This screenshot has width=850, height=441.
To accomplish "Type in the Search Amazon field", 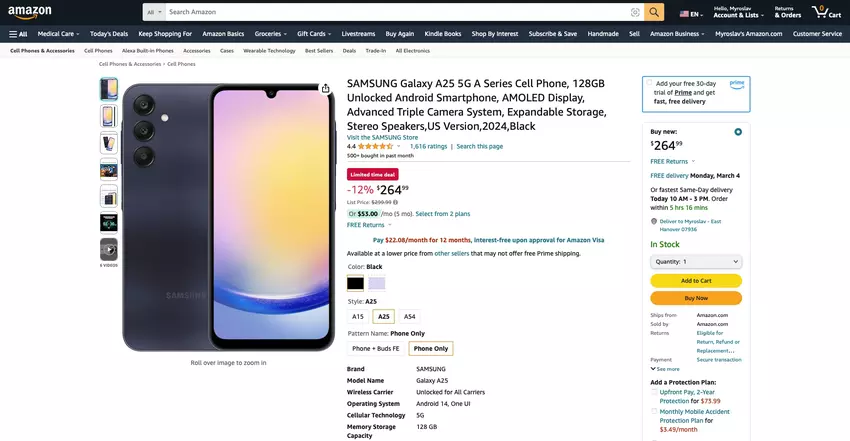I will 395,12.
